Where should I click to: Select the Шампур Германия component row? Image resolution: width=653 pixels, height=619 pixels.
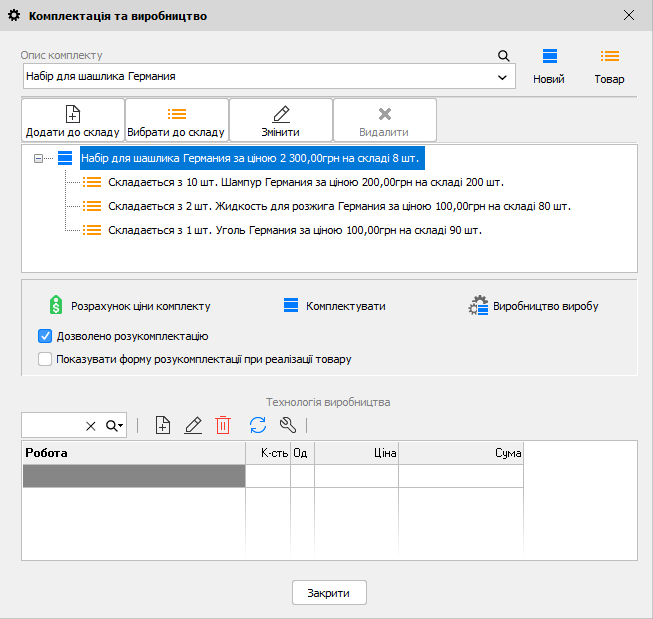click(304, 182)
